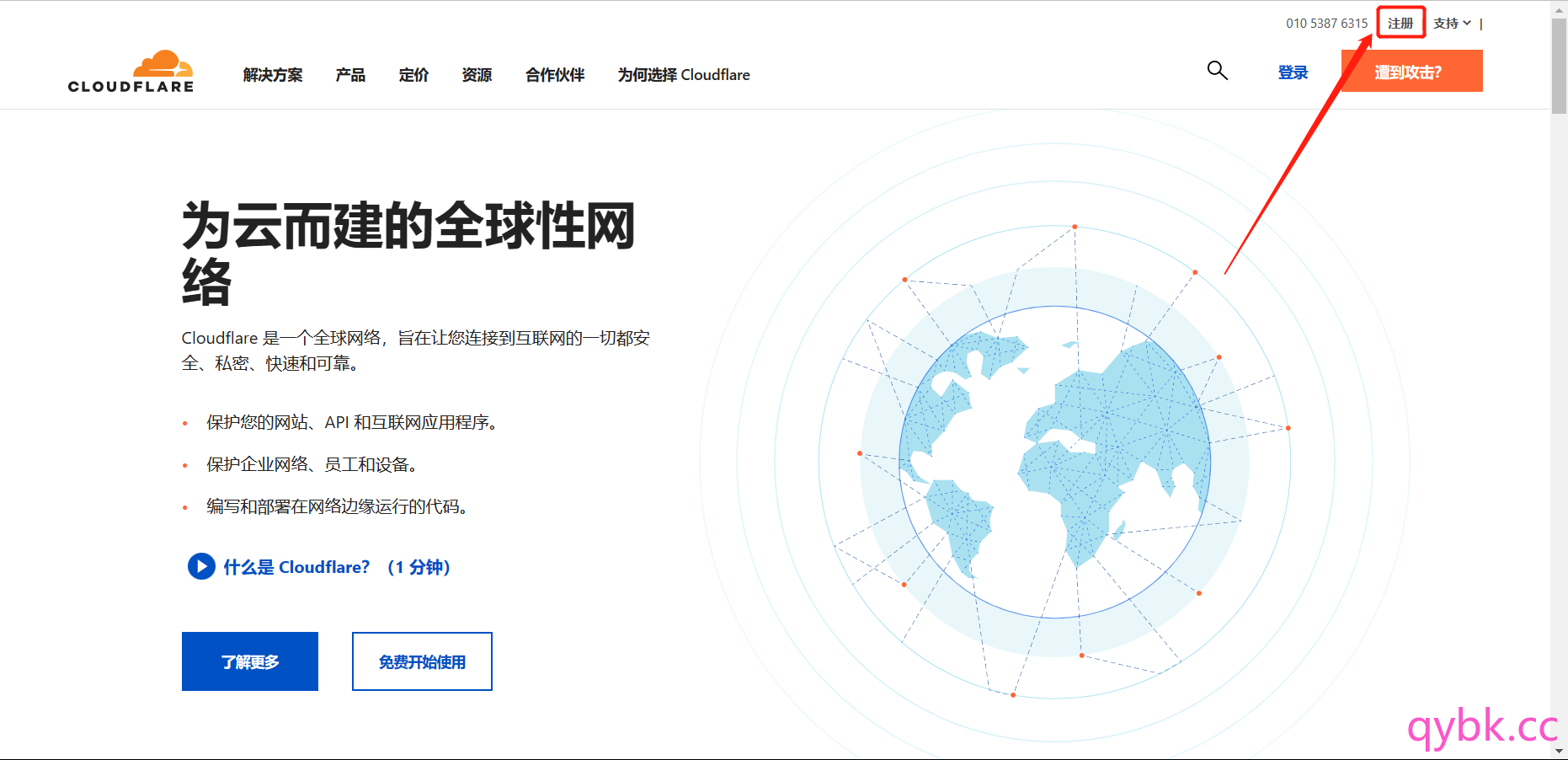
Task: Open the 解决方案 menu
Action: pyautogui.click(x=273, y=75)
